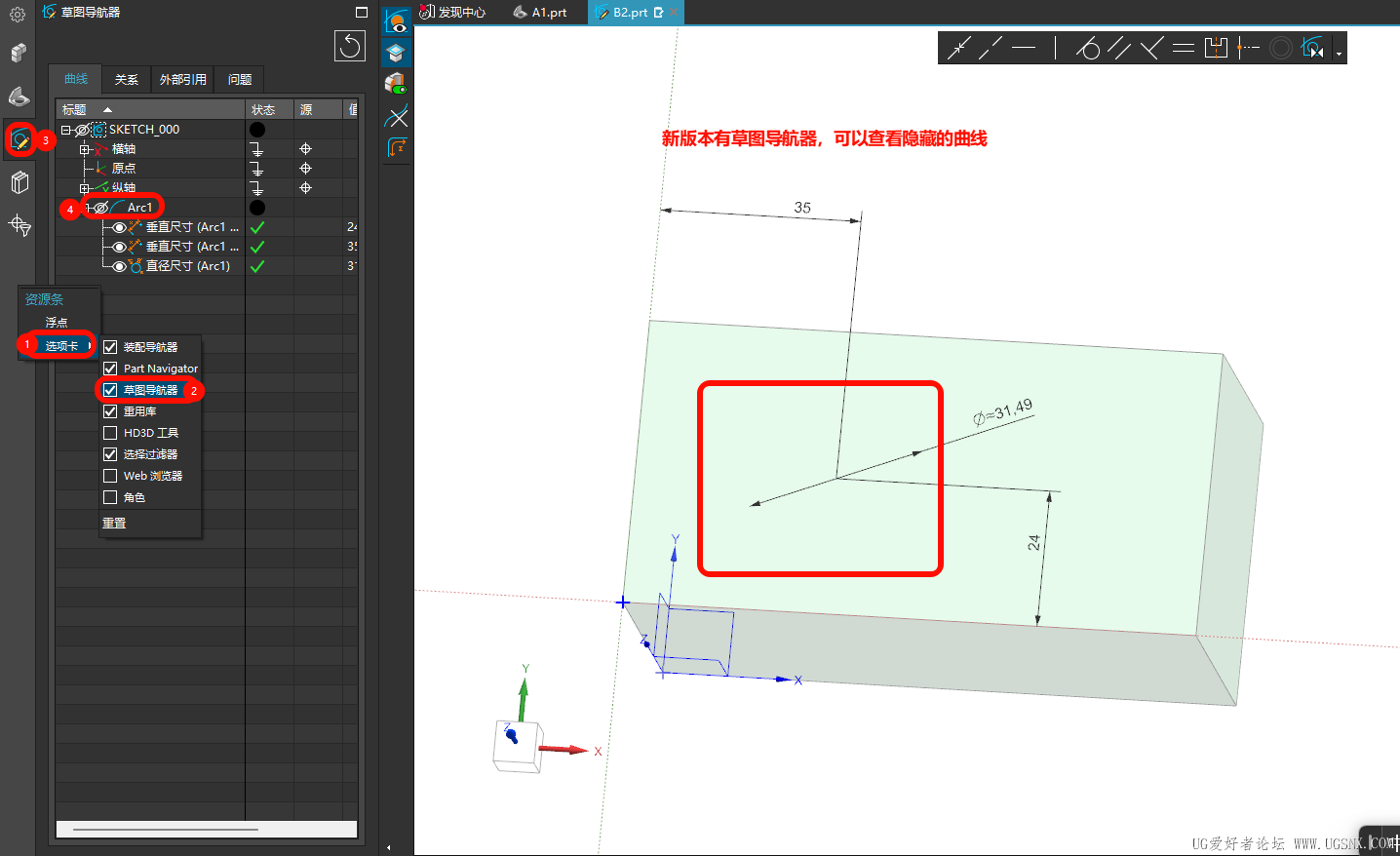Switch to the 关系 tab
This screenshot has height=856, width=1400.
pyautogui.click(x=126, y=80)
